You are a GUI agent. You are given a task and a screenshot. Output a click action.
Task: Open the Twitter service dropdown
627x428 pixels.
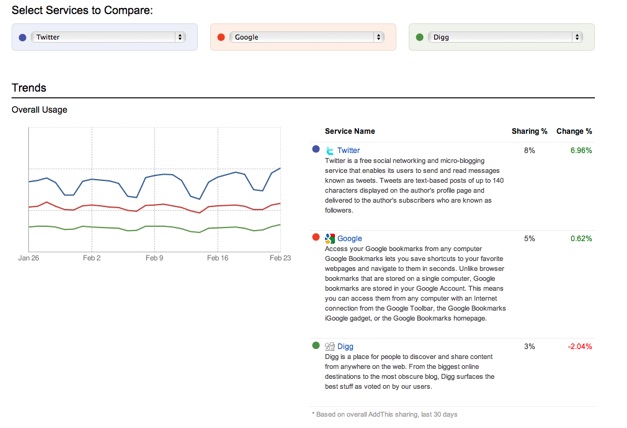click(108, 37)
